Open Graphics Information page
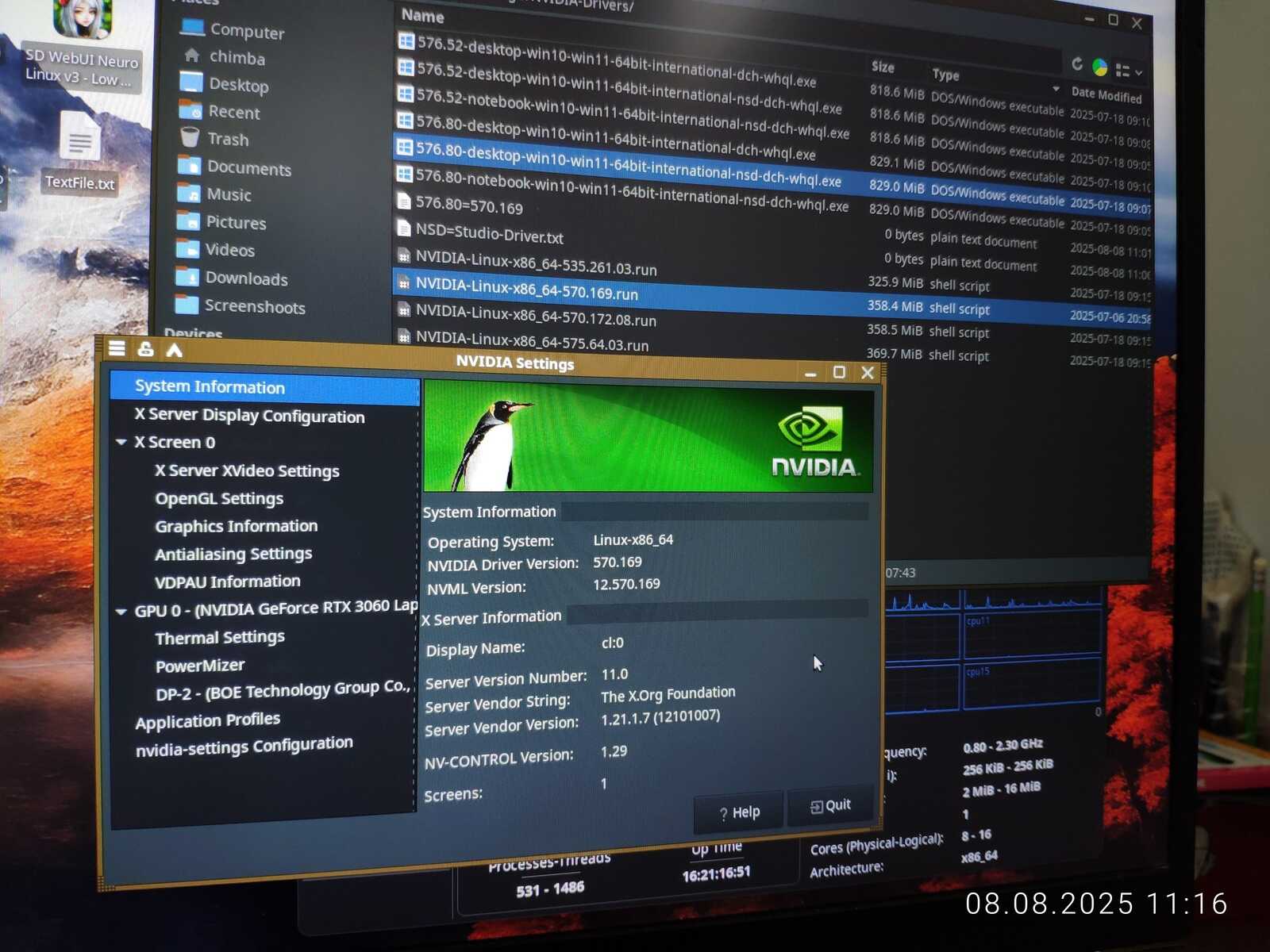Viewport: 1270px width, 952px height. pos(237,526)
